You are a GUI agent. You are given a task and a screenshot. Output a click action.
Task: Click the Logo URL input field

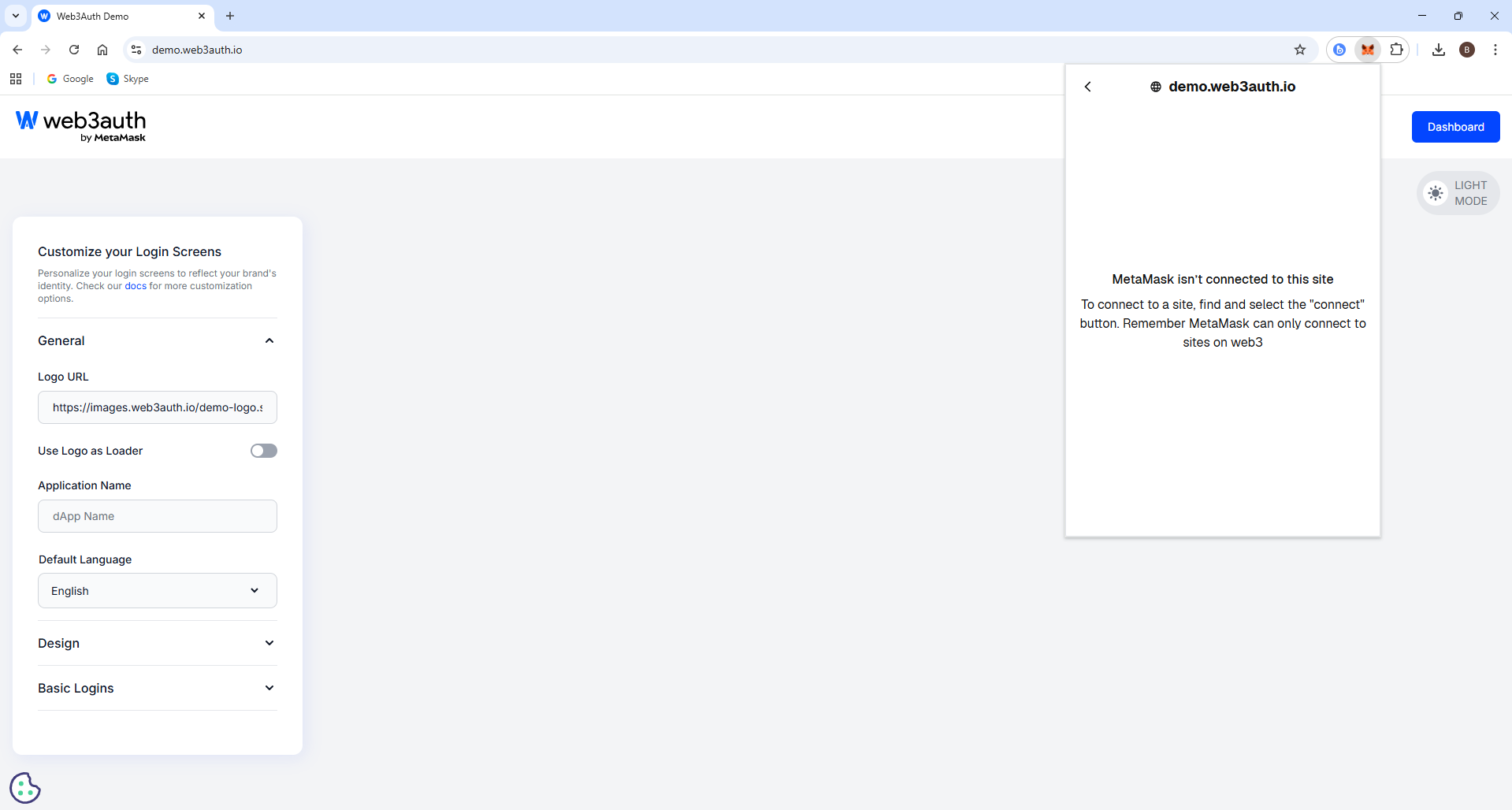click(x=158, y=407)
